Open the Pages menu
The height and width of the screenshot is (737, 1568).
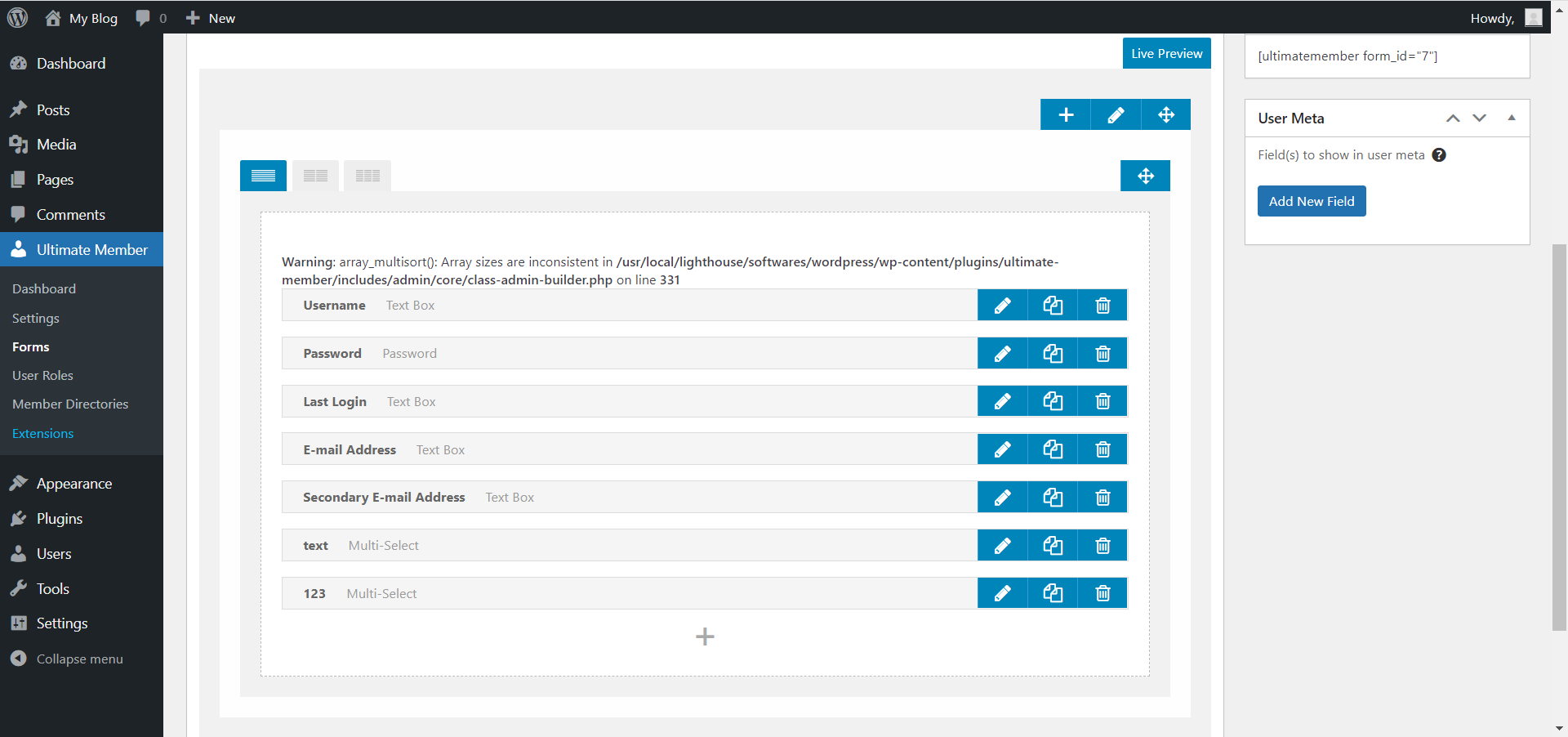(82, 180)
